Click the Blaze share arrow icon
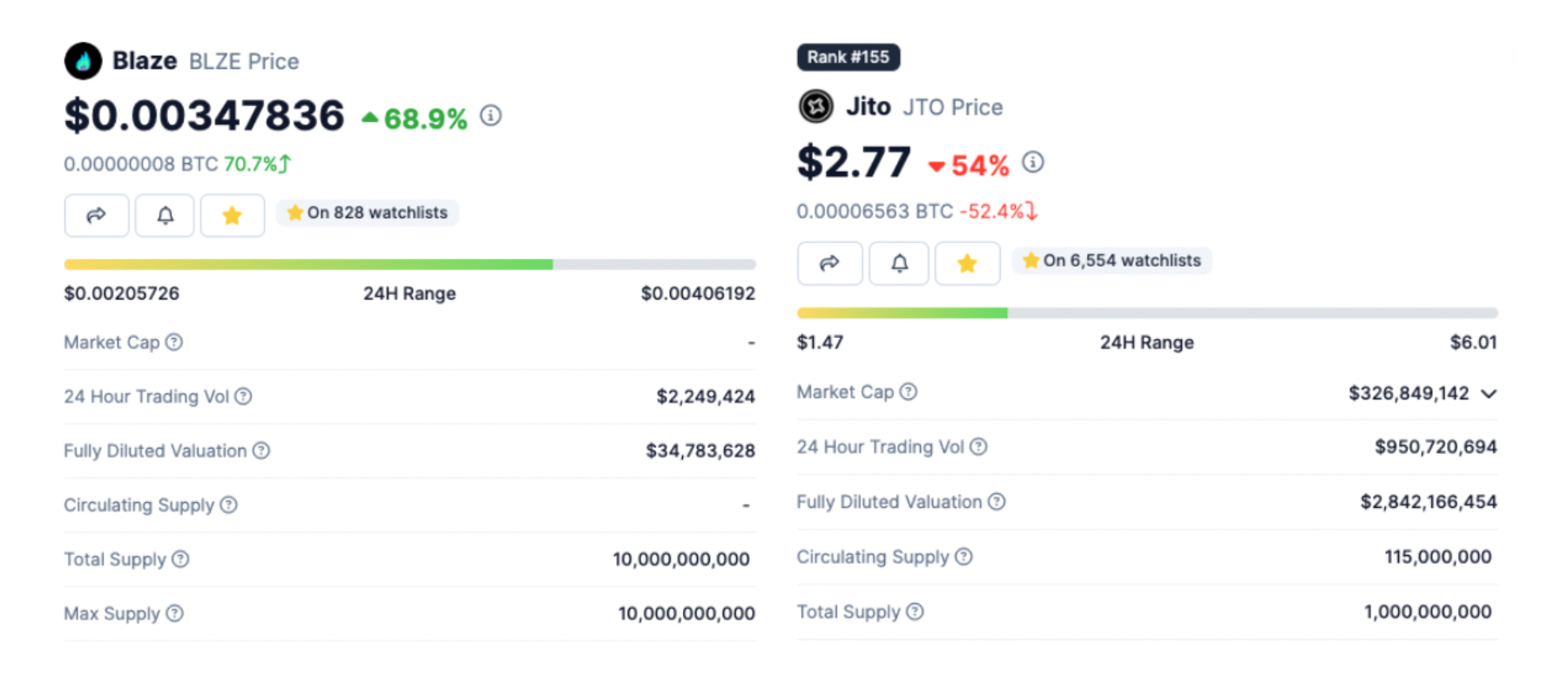 click(x=97, y=215)
